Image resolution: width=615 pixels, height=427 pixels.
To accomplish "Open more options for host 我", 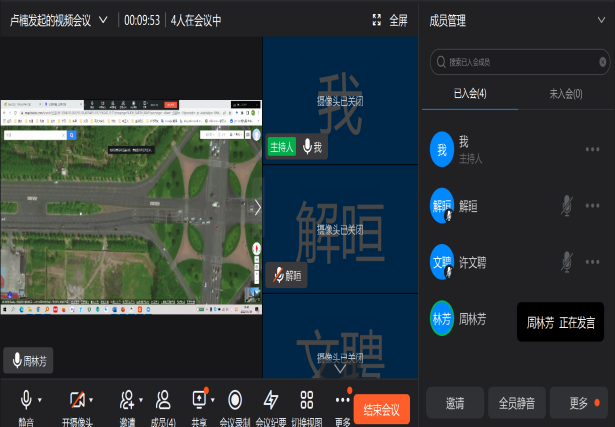I will [592, 149].
